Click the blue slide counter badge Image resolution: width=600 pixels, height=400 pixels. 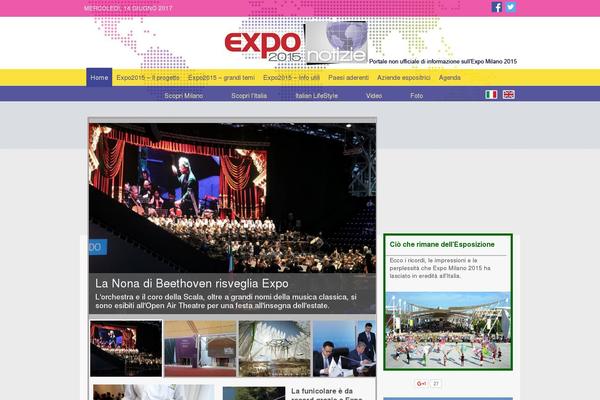[98, 247]
